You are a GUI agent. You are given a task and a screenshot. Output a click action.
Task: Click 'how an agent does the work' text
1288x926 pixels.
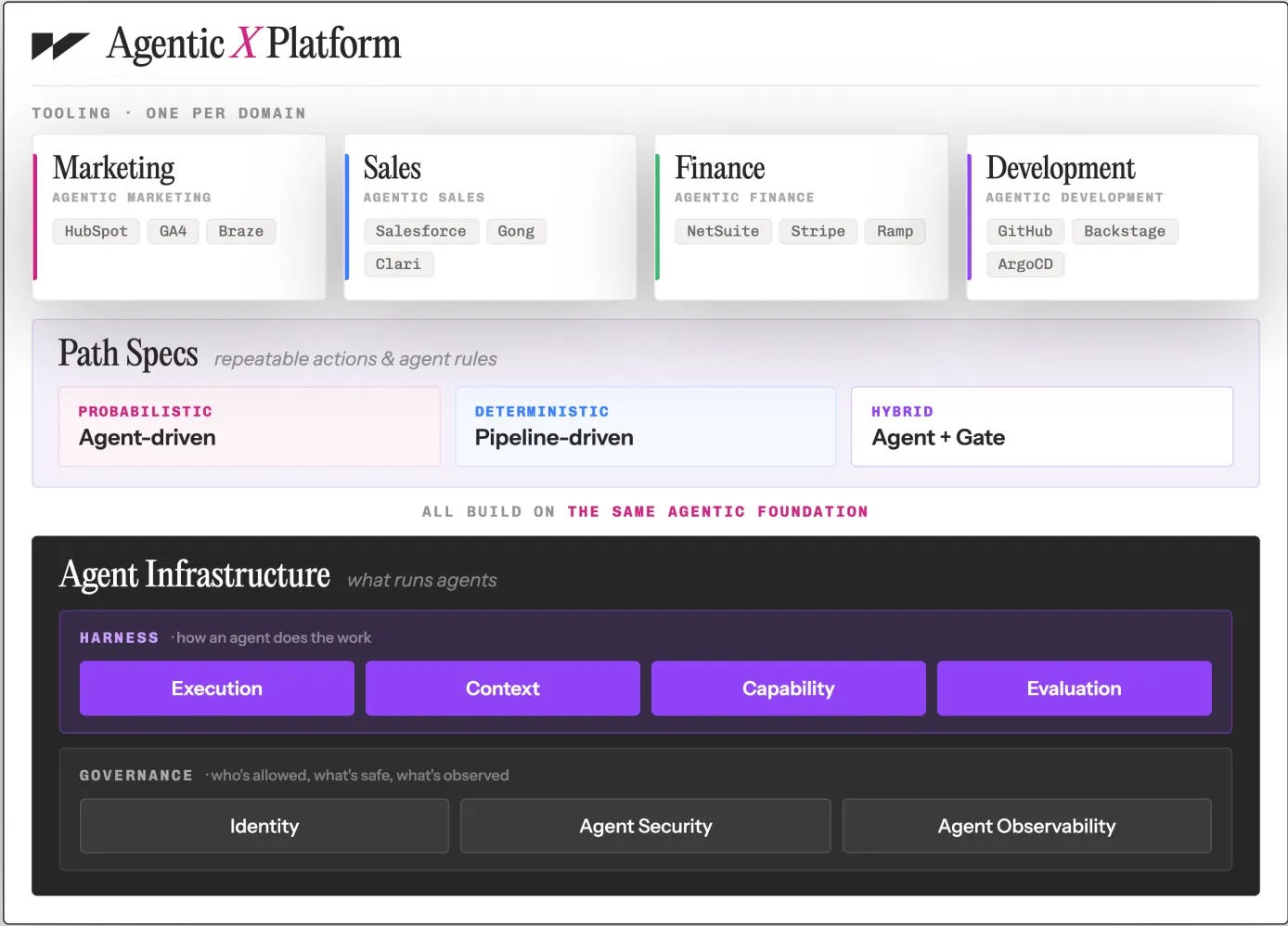coord(274,638)
